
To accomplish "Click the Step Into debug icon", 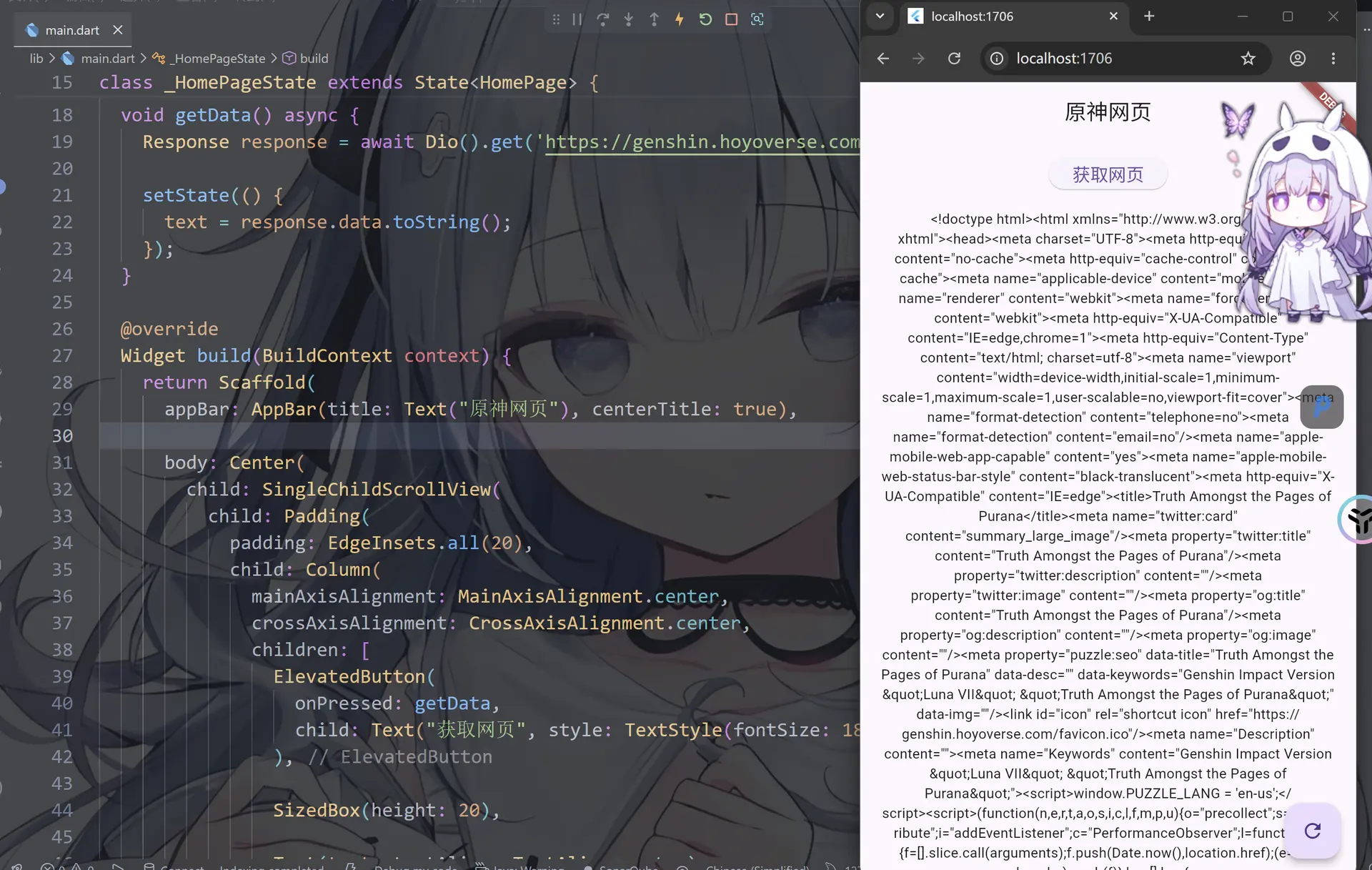I will (x=629, y=19).
